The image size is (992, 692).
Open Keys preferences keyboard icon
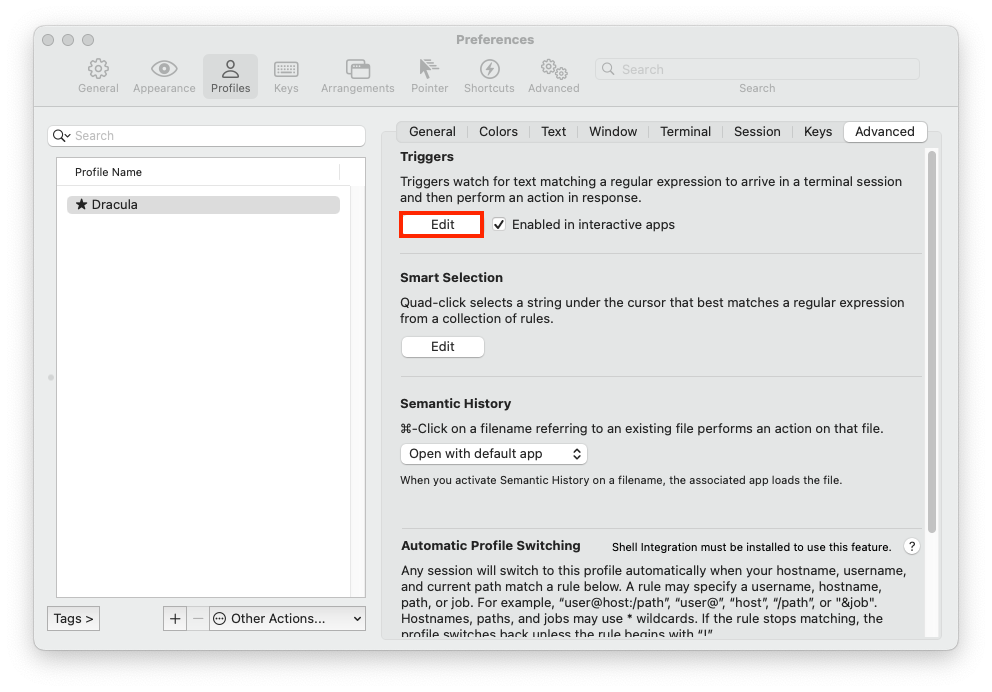click(286, 68)
